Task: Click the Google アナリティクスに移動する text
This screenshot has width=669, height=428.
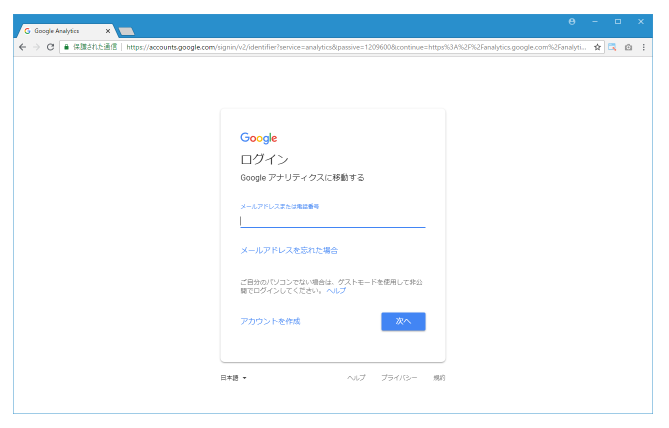Action: pyautogui.click(x=302, y=178)
